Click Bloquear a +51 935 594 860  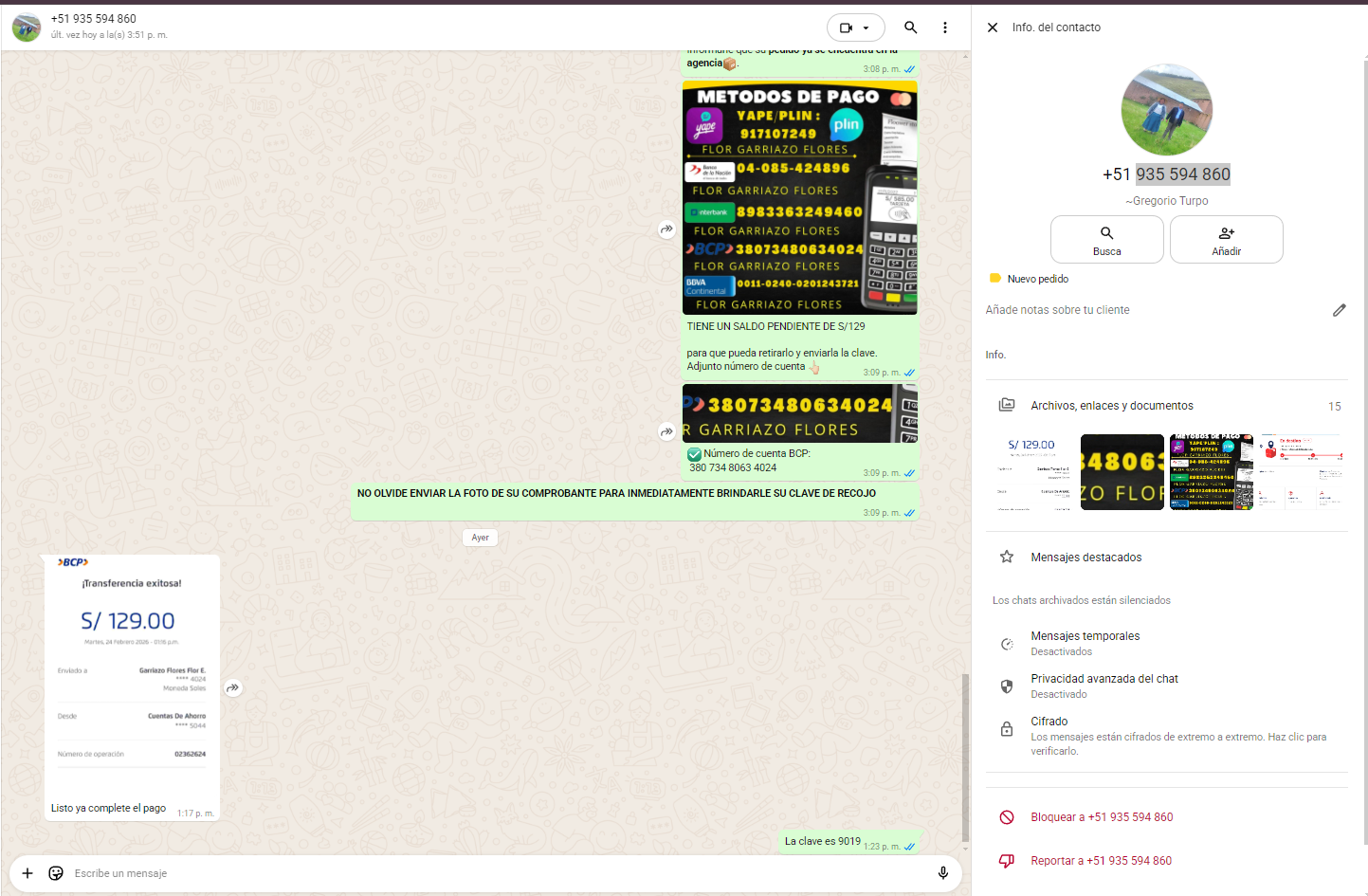coord(1101,817)
